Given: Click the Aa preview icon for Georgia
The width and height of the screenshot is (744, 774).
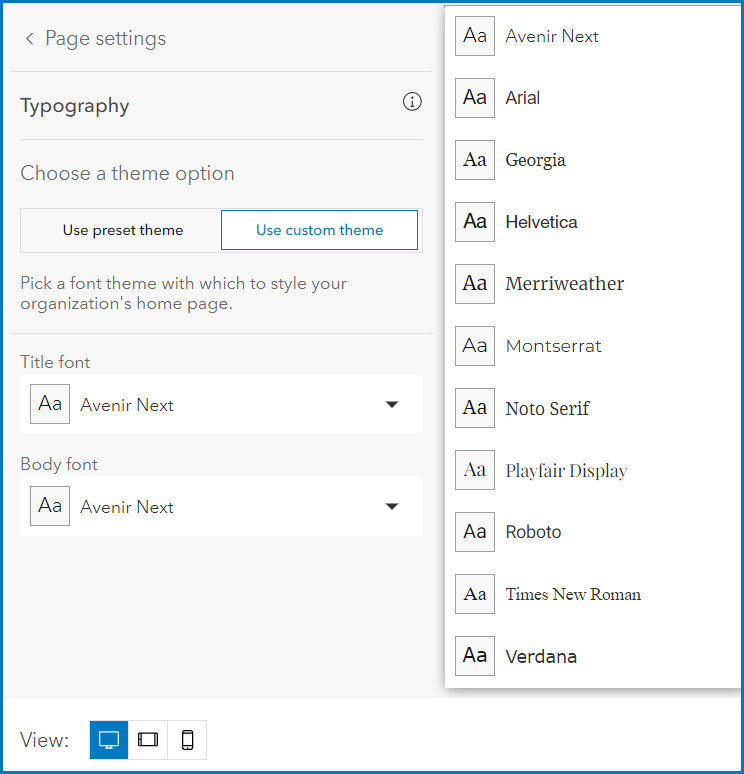Looking at the screenshot, I should pyautogui.click(x=475, y=160).
